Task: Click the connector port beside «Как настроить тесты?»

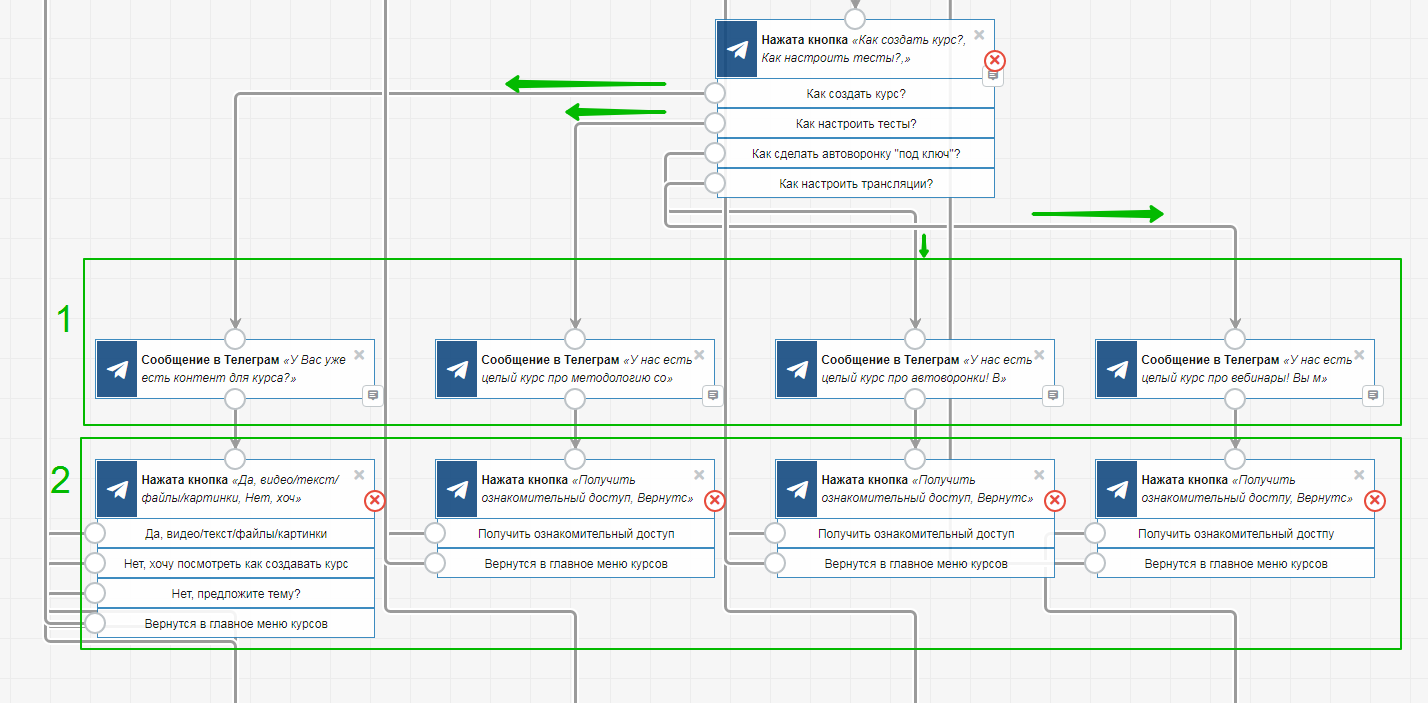Action: click(x=714, y=123)
